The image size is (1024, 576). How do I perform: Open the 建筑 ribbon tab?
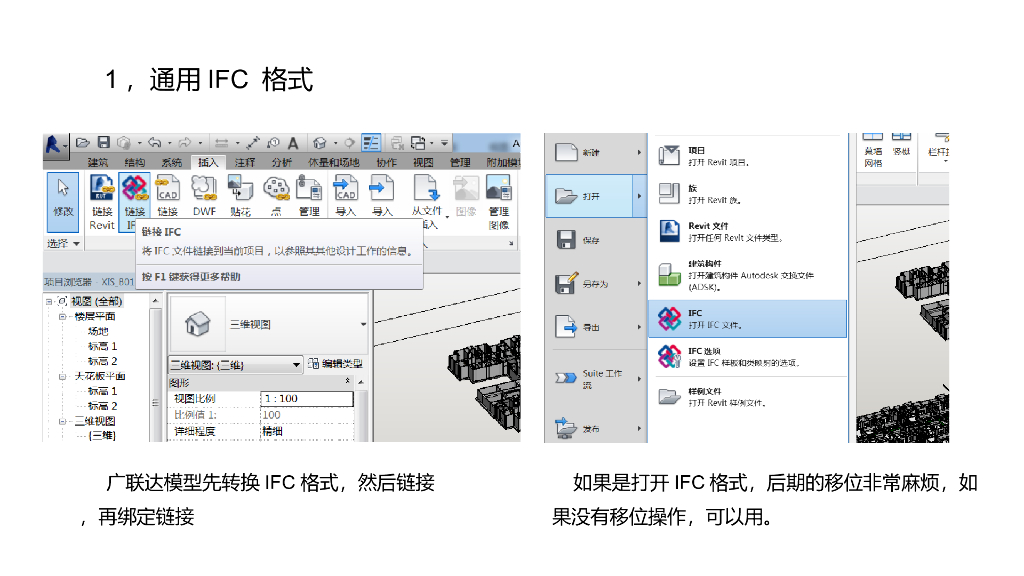(x=98, y=162)
